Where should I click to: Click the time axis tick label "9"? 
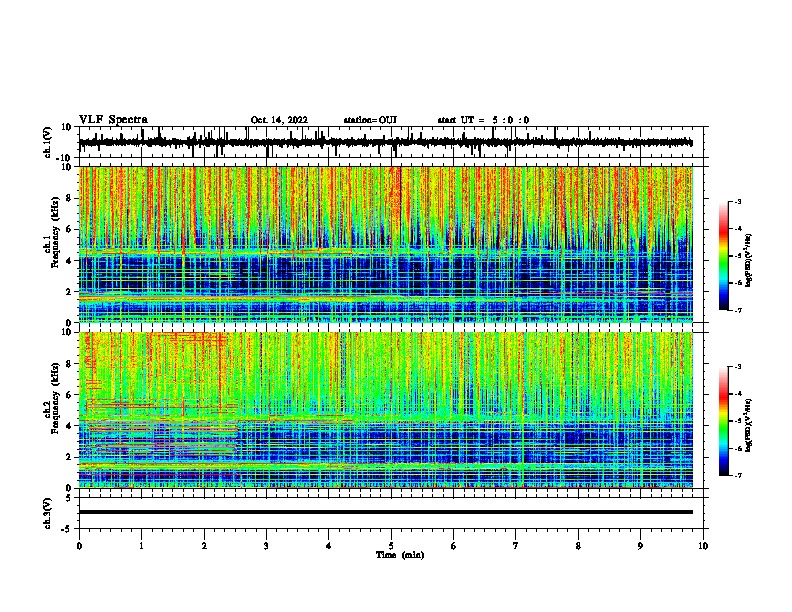[x=640, y=546]
